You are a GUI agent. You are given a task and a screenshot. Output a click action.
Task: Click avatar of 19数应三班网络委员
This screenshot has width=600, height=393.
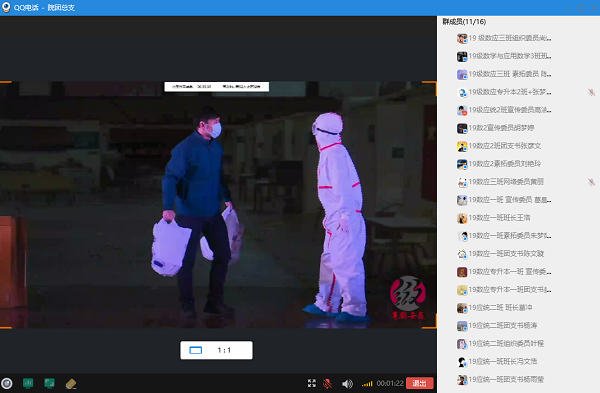point(462,182)
